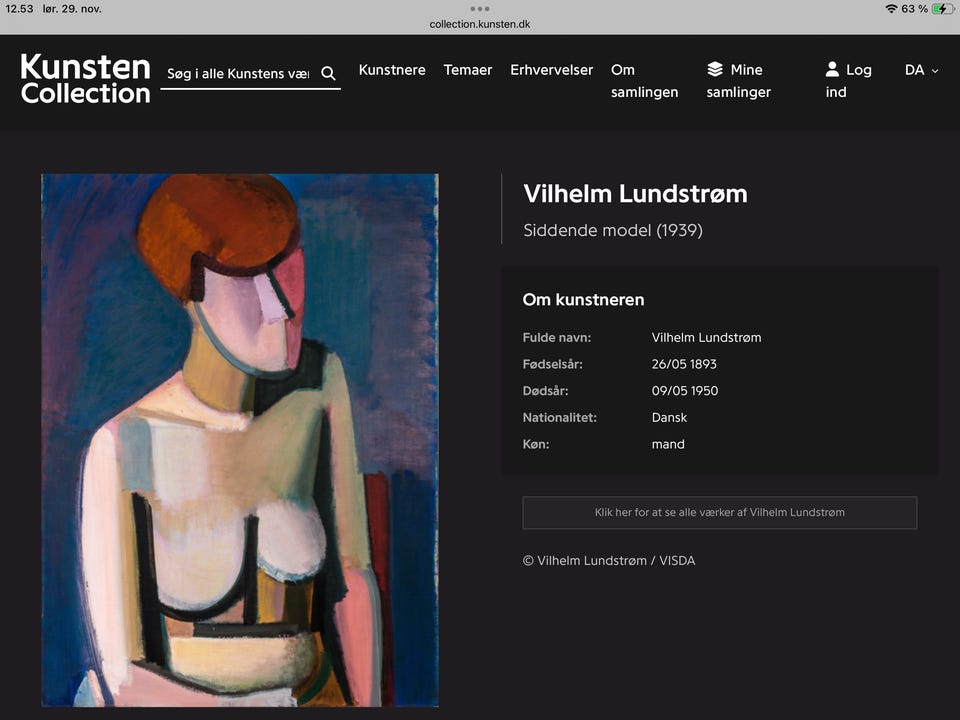This screenshot has width=960, height=720.
Task: Open the collection.kunsten.dk address bar
Action: [x=479, y=23]
